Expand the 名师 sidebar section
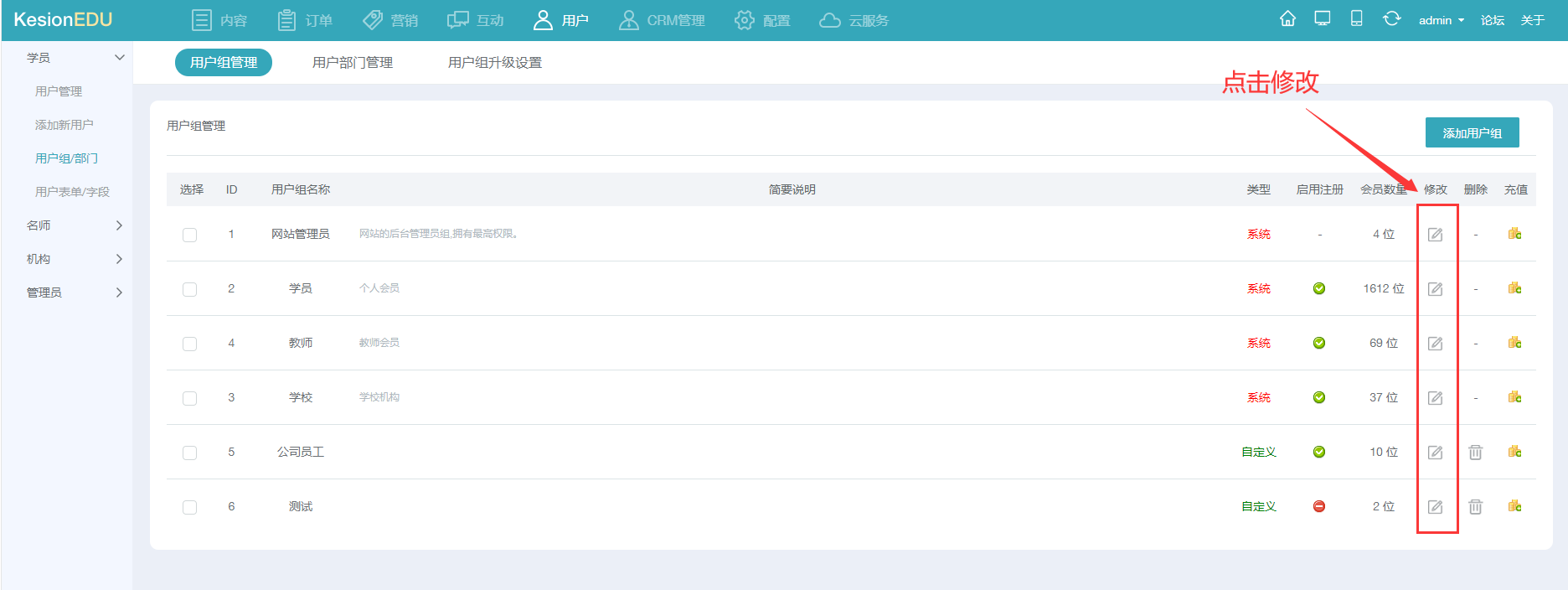 point(74,225)
